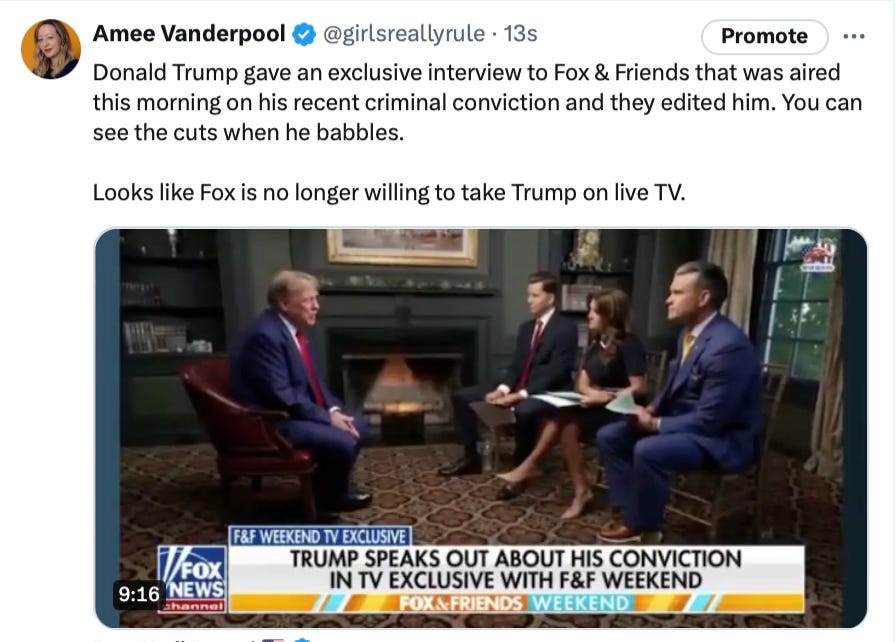Image resolution: width=896 pixels, height=642 pixels.
Task: Click the blue verified badge beside Amee Vanderpool
Action: [304, 34]
